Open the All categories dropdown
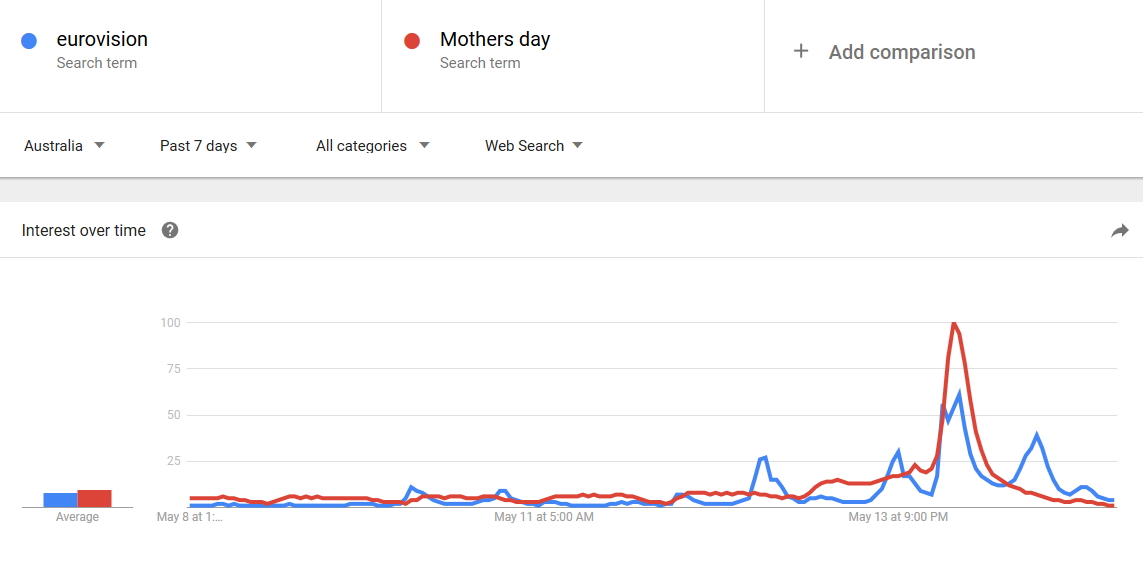This screenshot has width=1143, height=568. coord(372,146)
